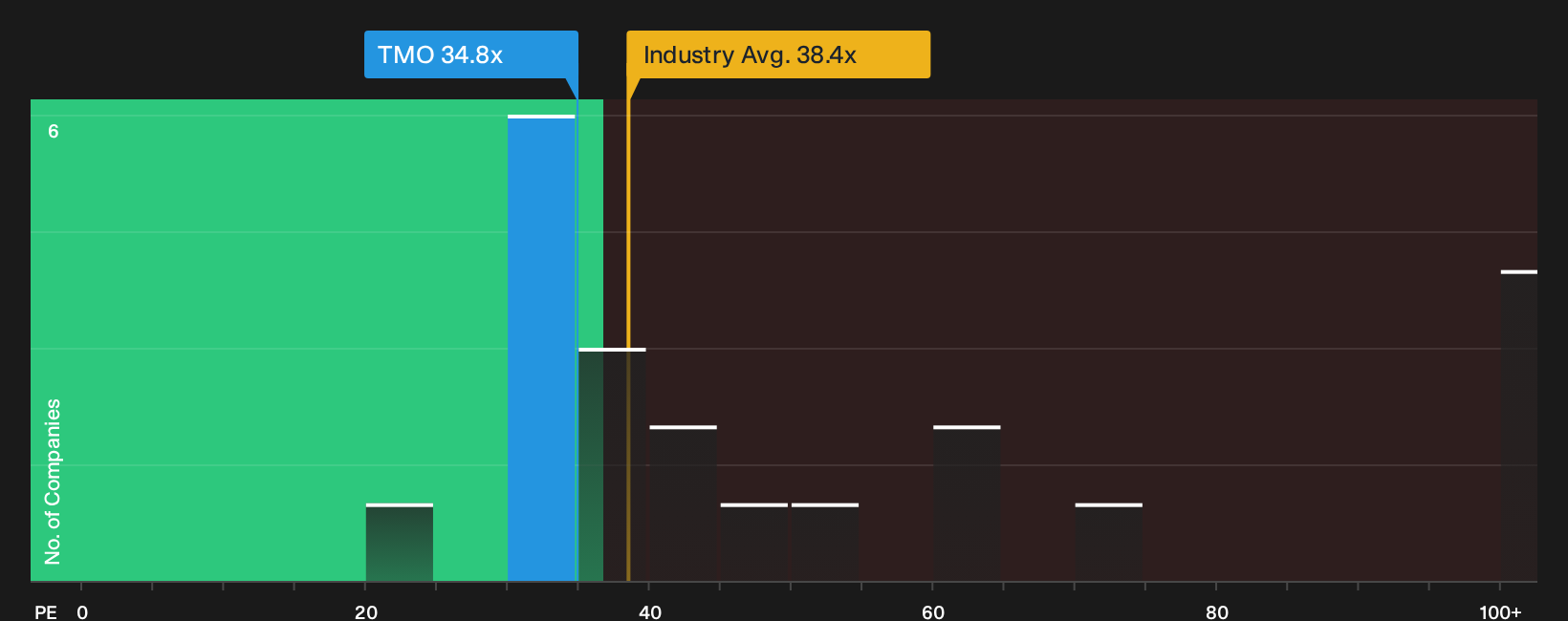Click the PE axis title

46,612
